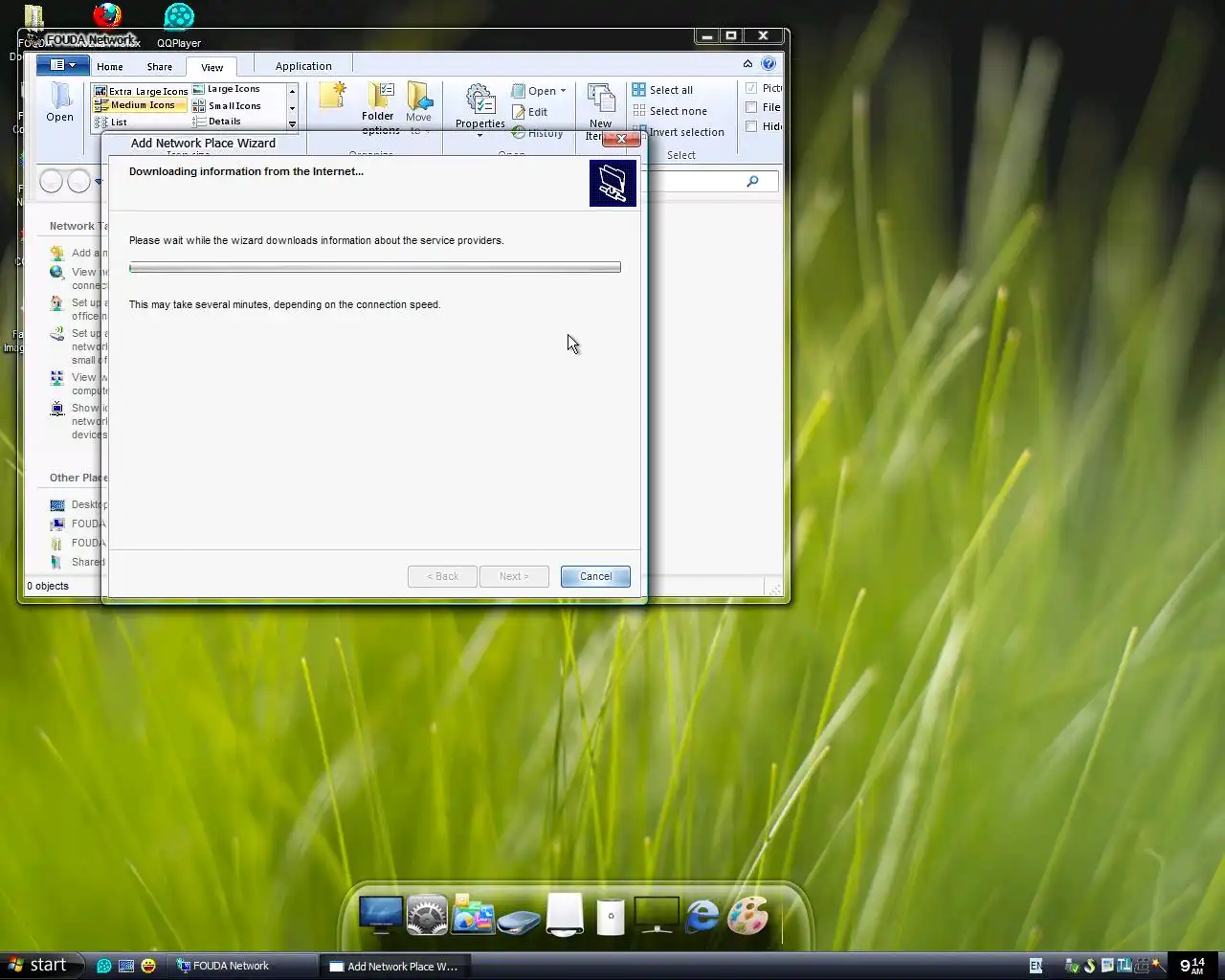Click the view gallery up-arrow
This screenshot has height=980, width=1225.
[x=293, y=91]
